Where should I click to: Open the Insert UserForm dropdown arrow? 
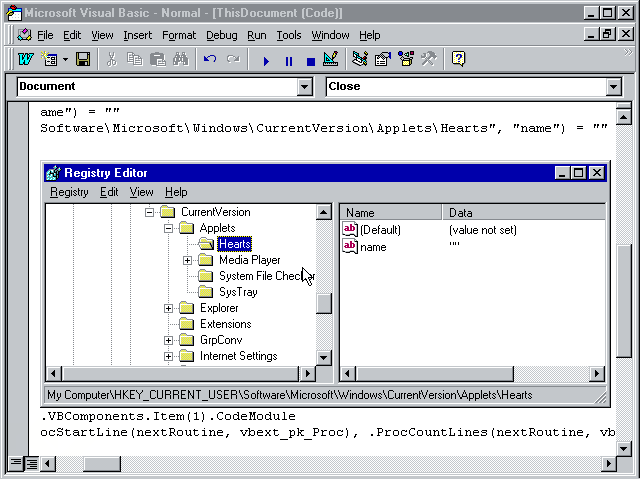pyautogui.click(x=65, y=60)
